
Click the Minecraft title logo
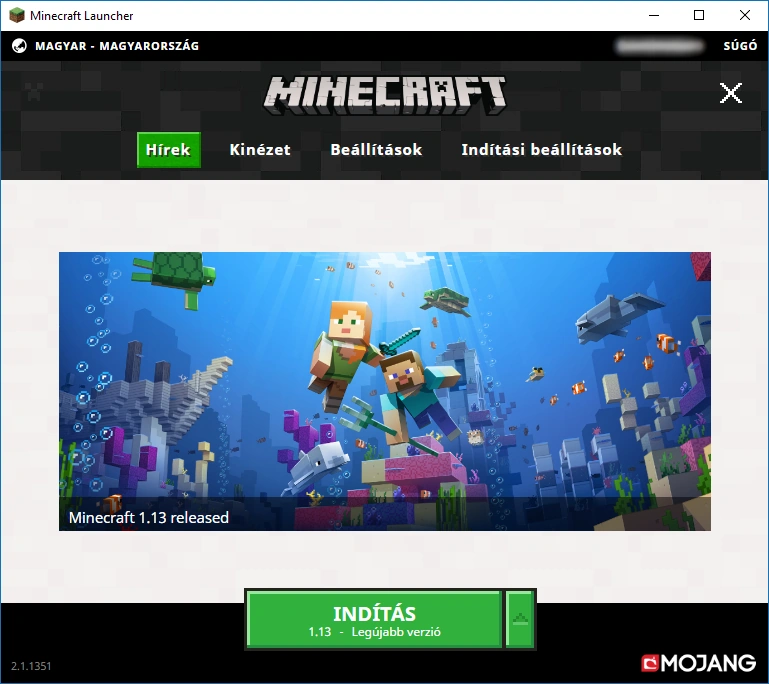(384, 95)
